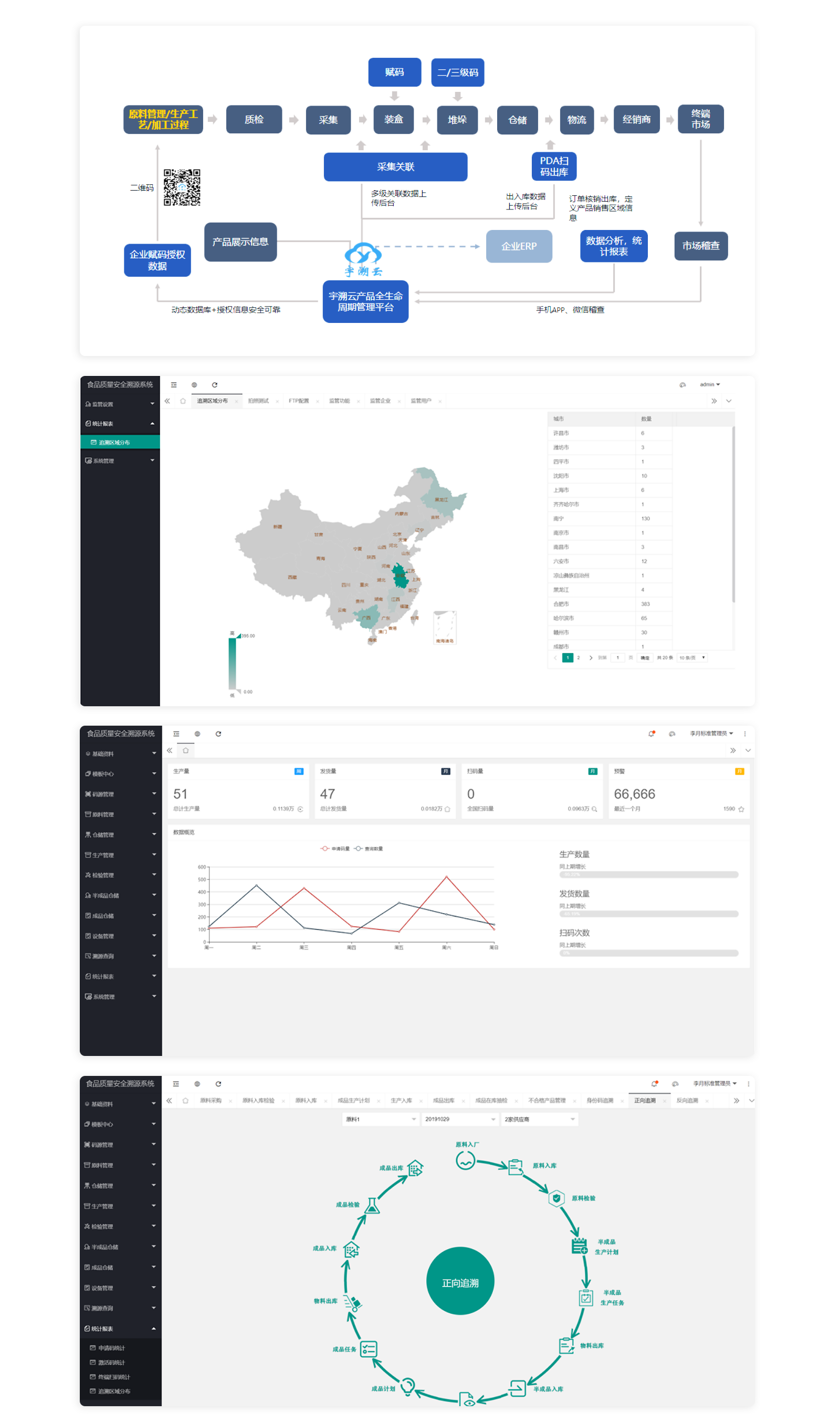
Task: Click 确定 button in table pagination
Action: point(645,658)
